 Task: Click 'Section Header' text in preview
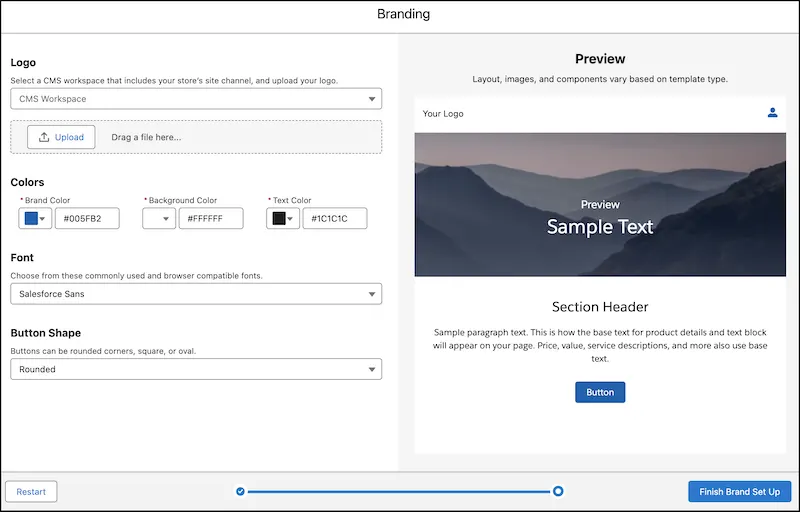[x=600, y=306]
